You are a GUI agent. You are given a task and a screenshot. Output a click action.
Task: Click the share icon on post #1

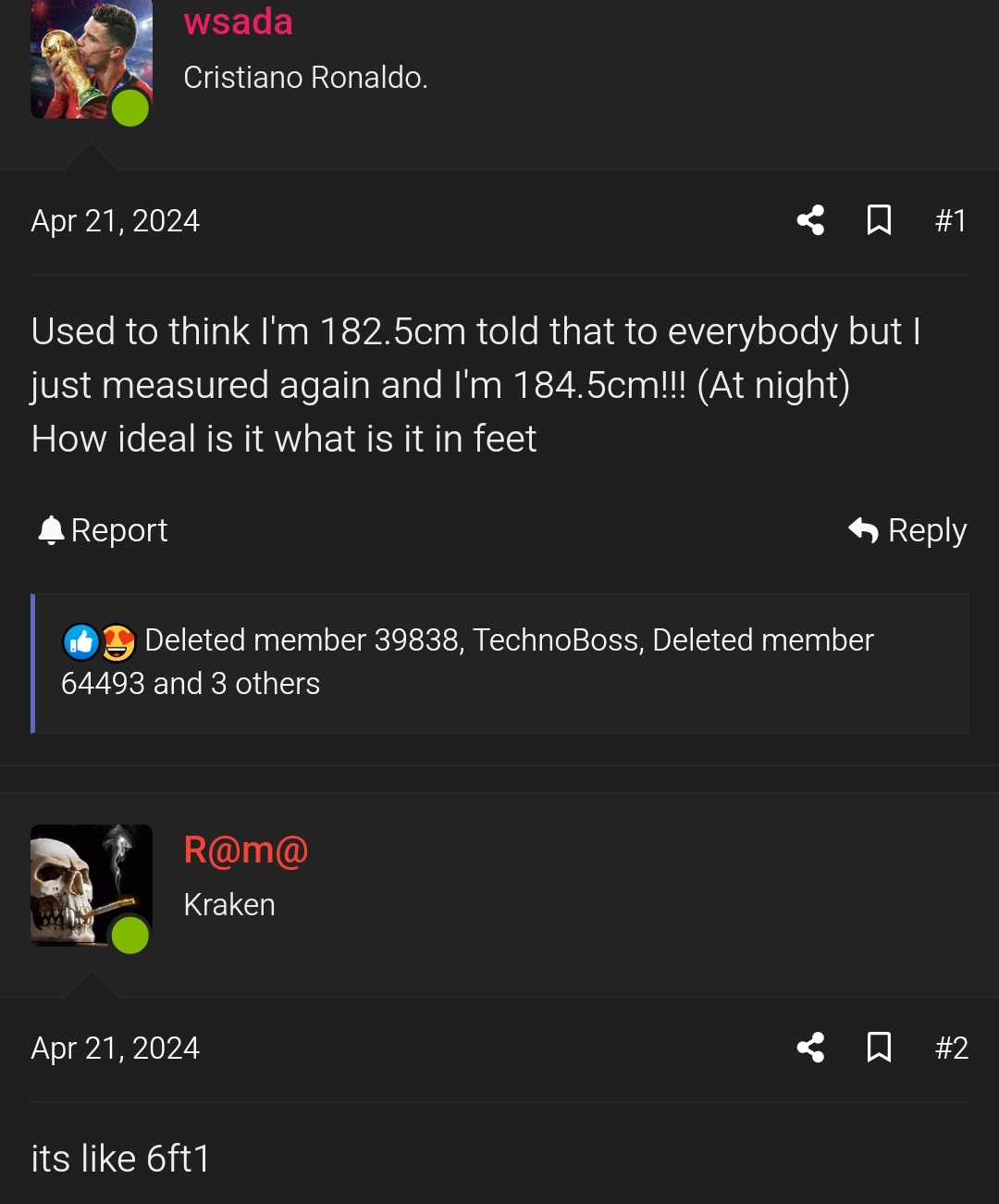point(810,220)
